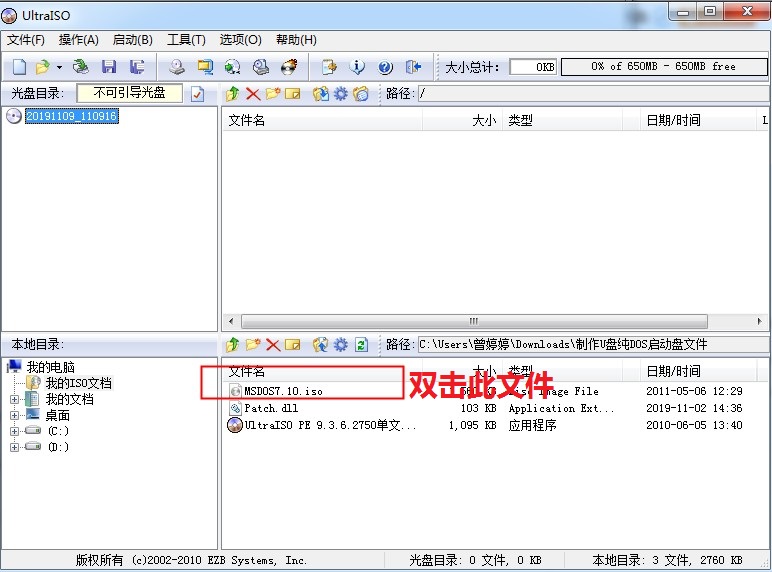
Task: Click the image properties checkmark icon
Action: pos(197,94)
